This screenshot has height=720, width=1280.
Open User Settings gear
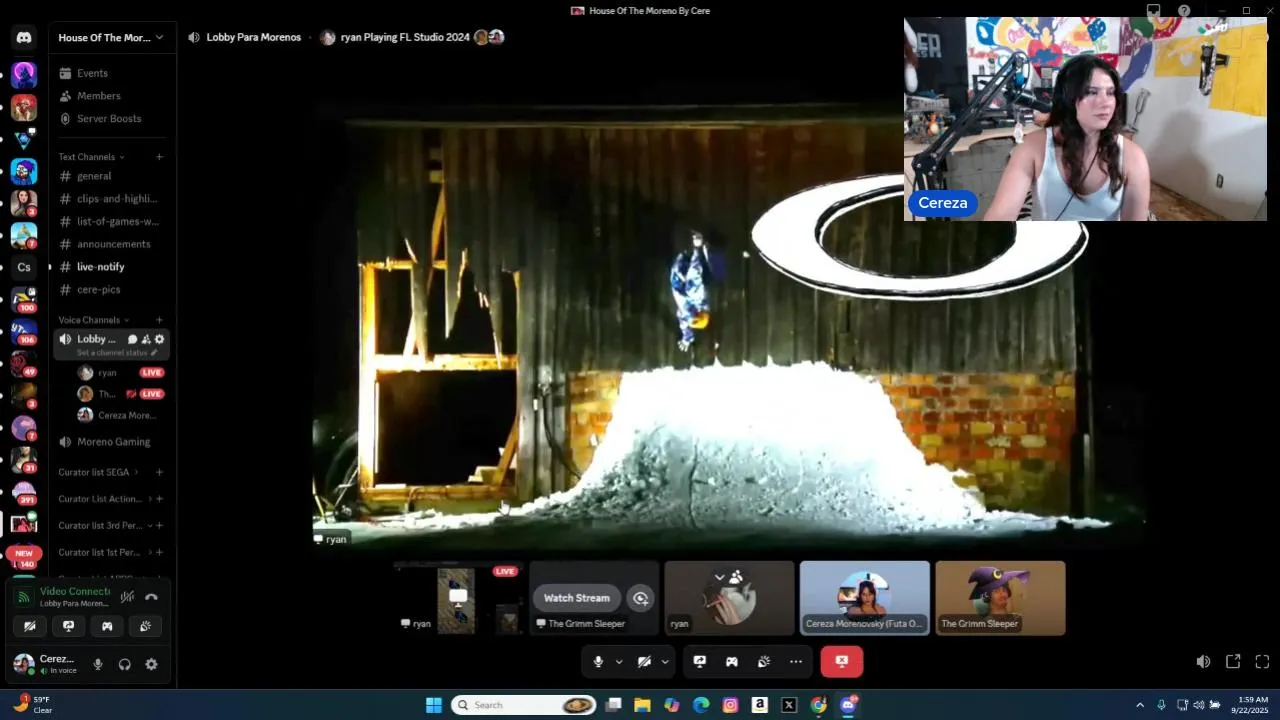click(151, 664)
